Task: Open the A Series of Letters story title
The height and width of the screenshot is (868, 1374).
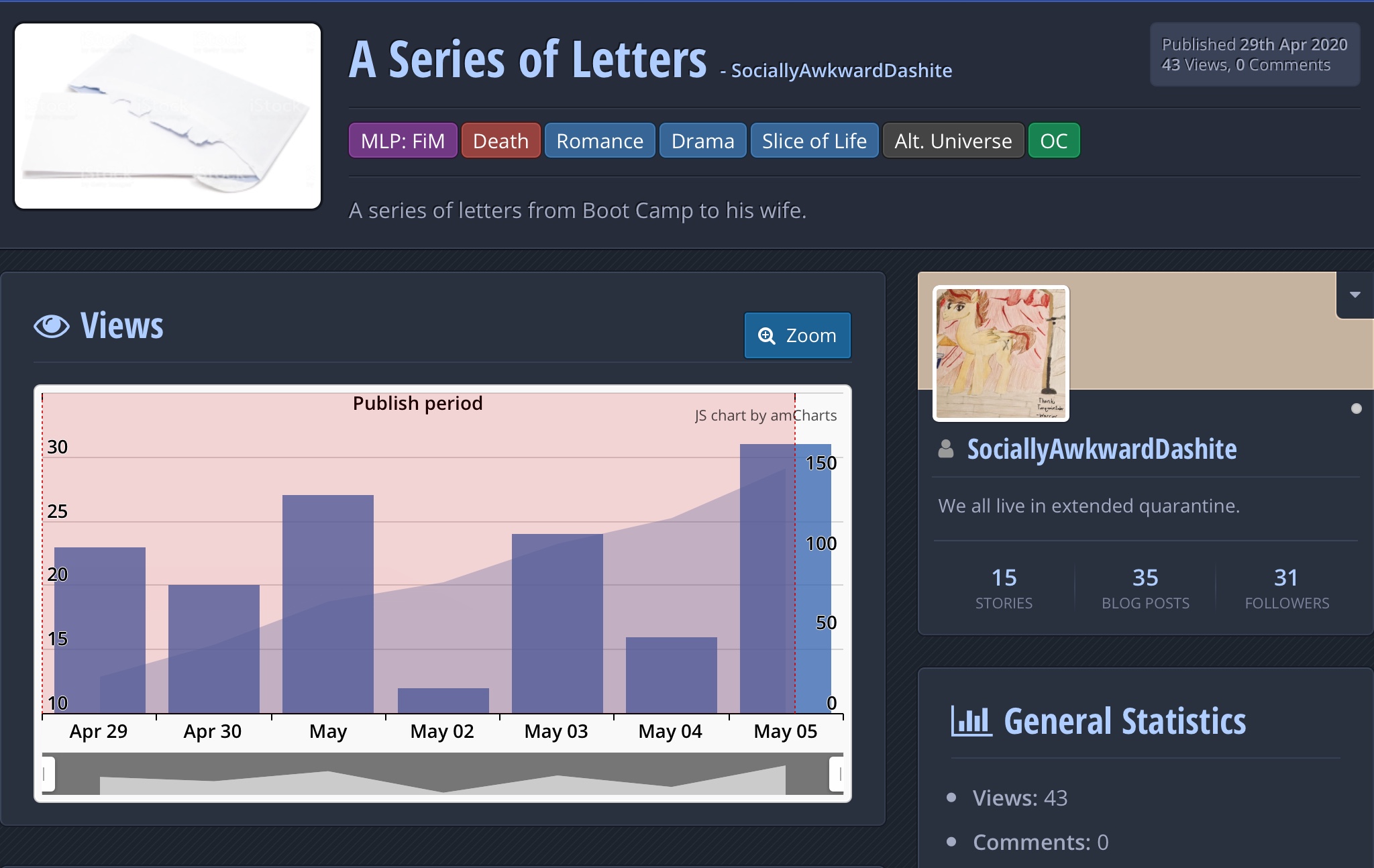Action: [x=527, y=60]
